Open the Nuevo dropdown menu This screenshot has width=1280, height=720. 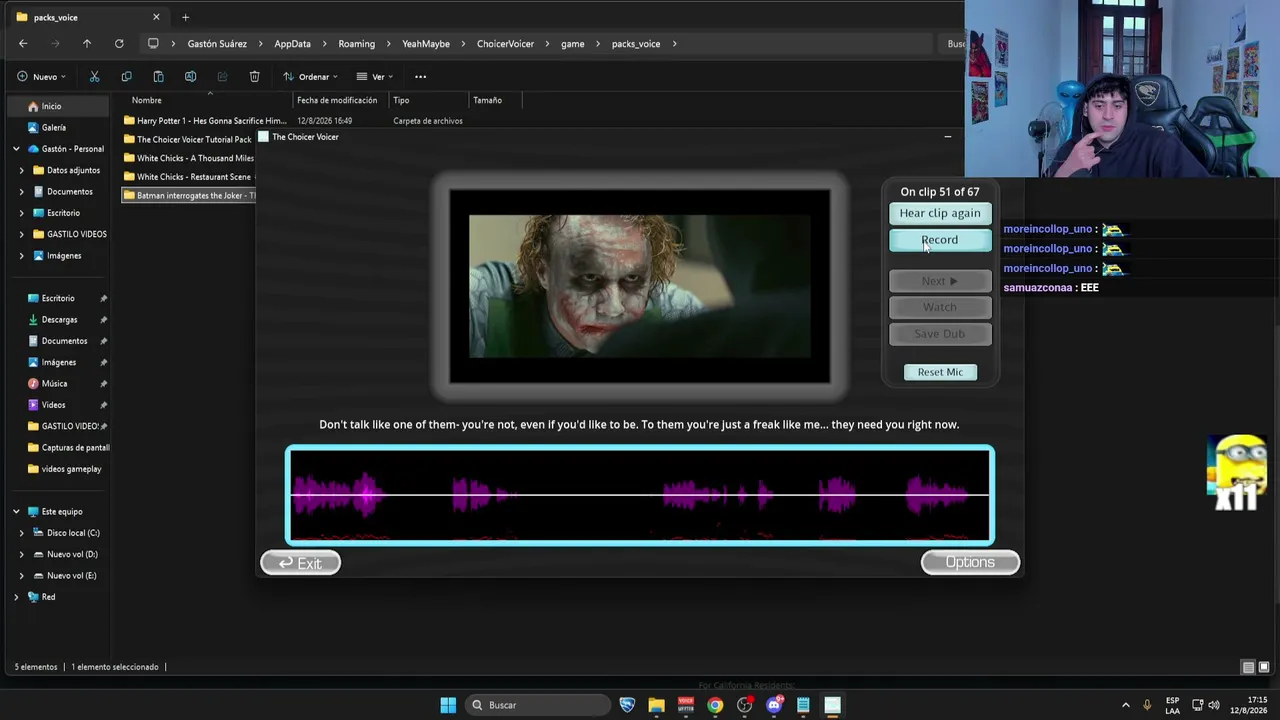pyautogui.click(x=41, y=76)
